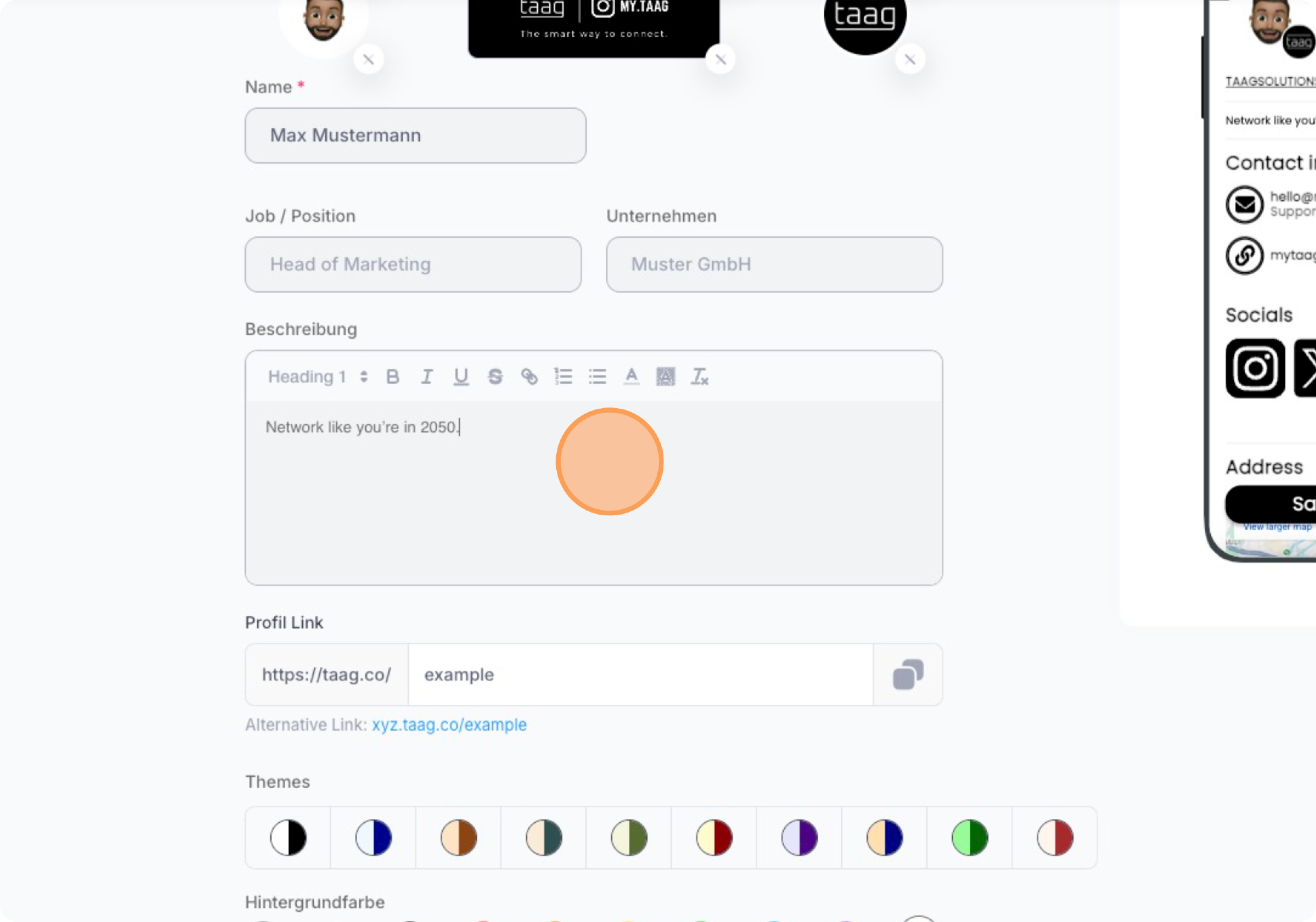Image resolution: width=1316 pixels, height=922 pixels.
Task: Clear text formatting in editor
Action: pos(700,376)
